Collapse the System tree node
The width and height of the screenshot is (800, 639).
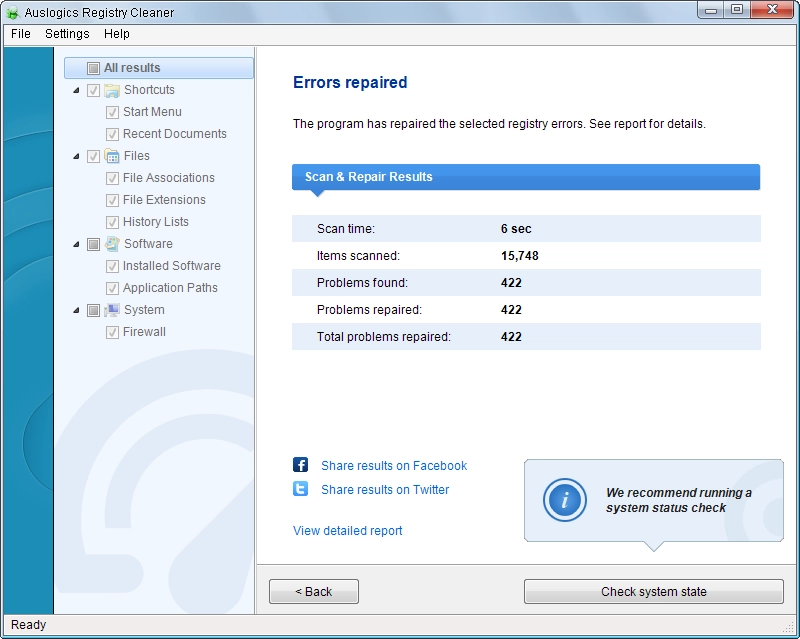tap(77, 310)
